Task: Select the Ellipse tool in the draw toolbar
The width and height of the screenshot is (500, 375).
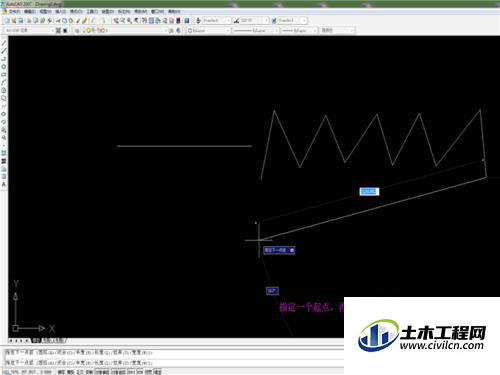Action: point(4,114)
